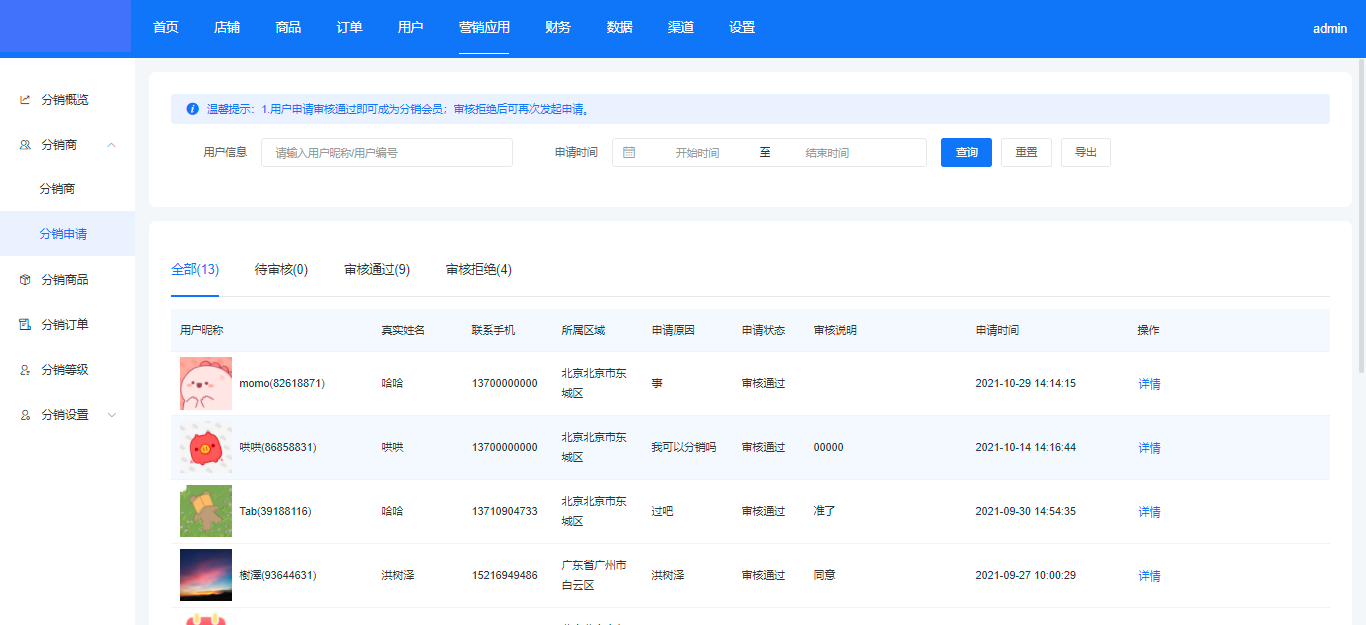Screen dimensions: 1366x625
Task: Collapse the 分销商 submenu chevron
Action: pyautogui.click(x=111, y=145)
